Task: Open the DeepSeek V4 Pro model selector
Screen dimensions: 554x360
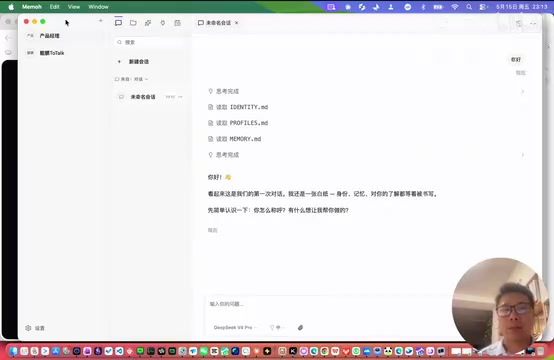Action: [235, 327]
